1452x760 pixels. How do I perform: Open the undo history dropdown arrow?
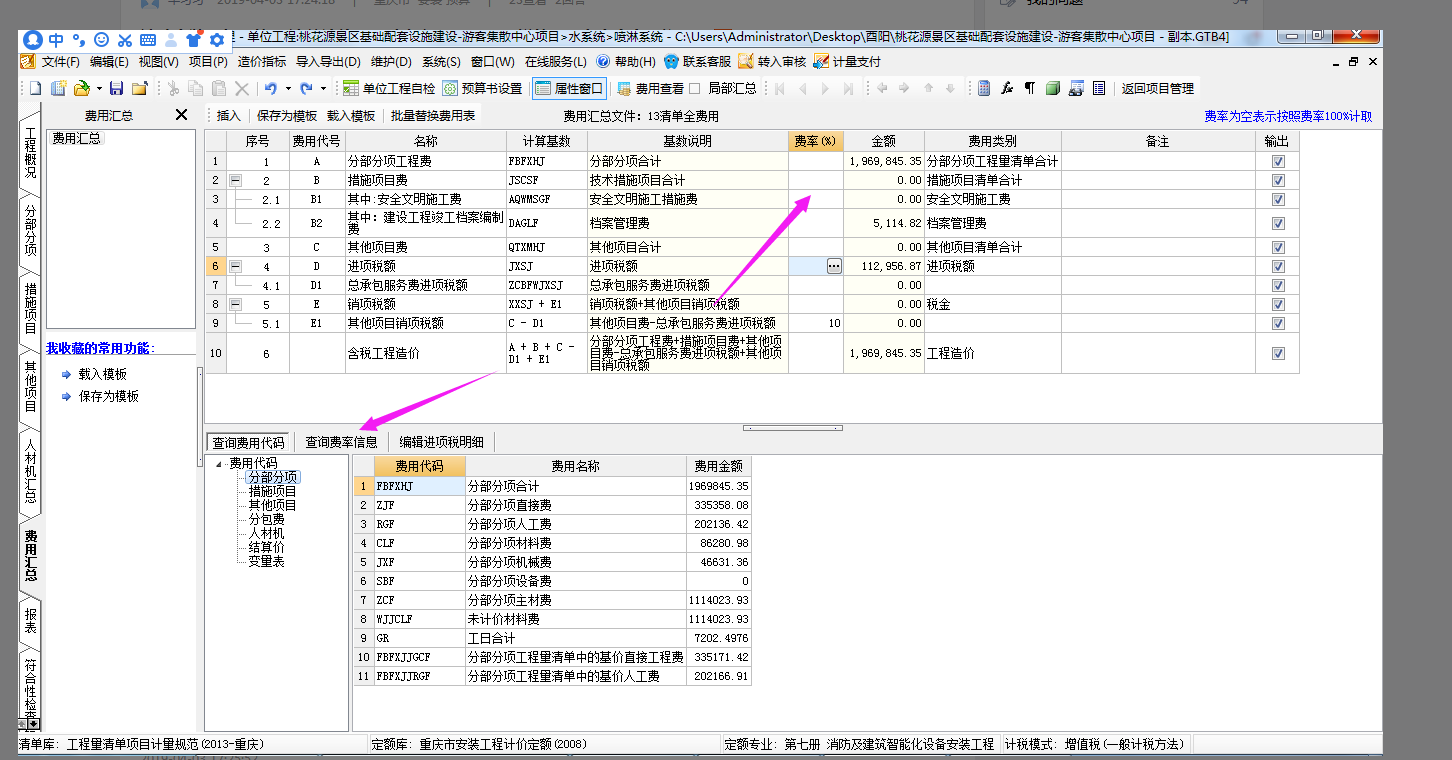pyautogui.click(x=287, y=88)
